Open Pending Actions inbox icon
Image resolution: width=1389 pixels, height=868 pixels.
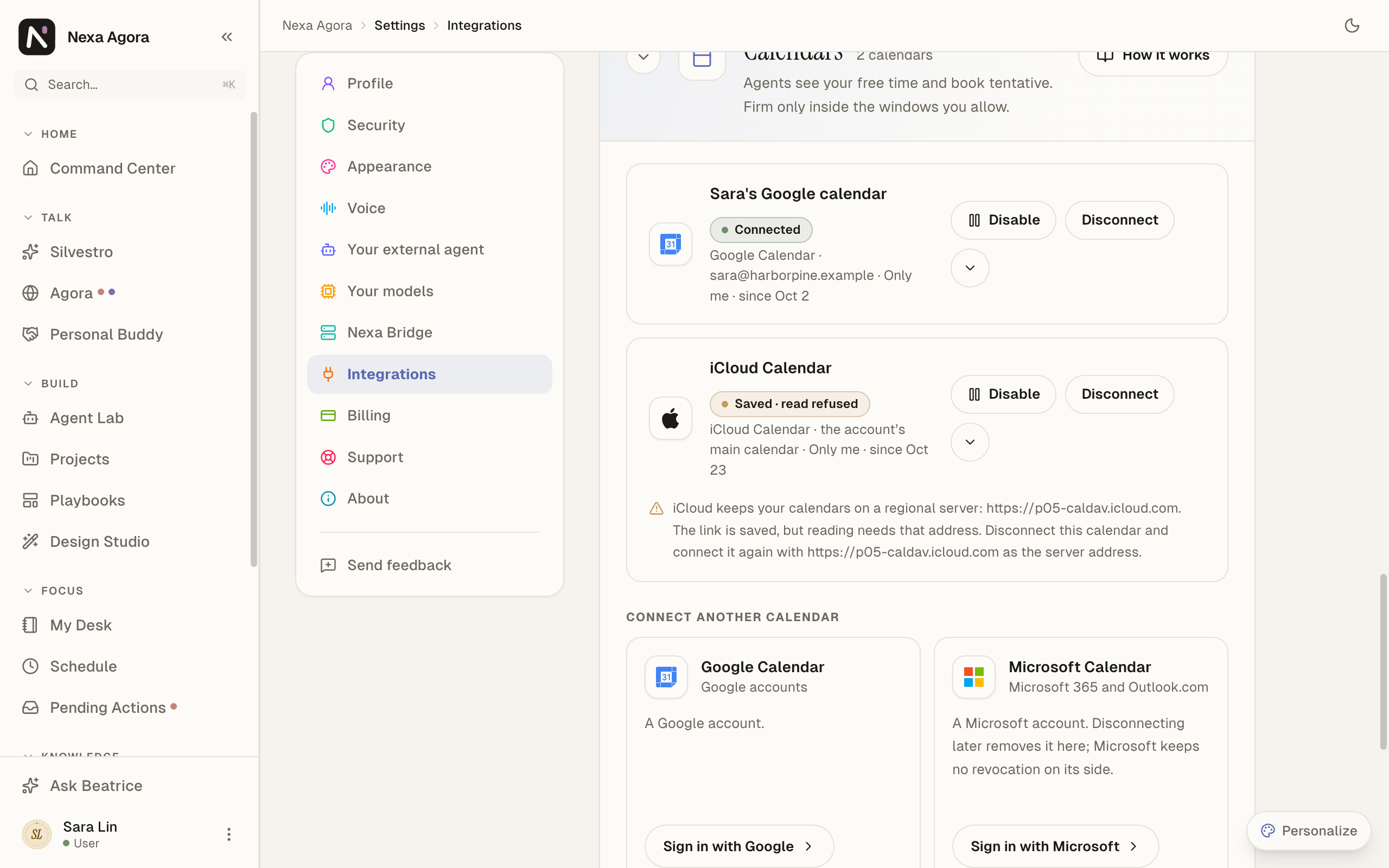point(30,707)
